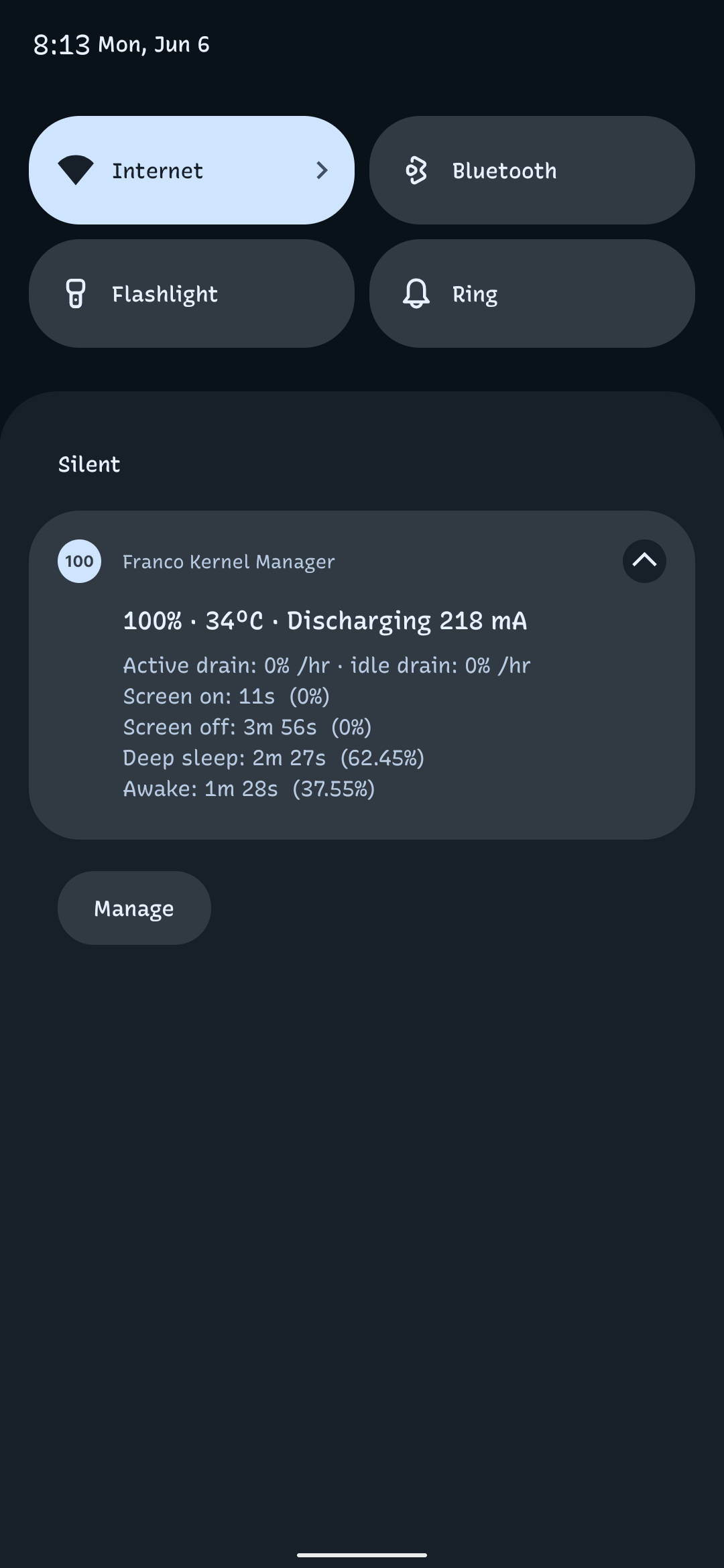This screenshot has width=724, height=1568.
Task: Tap the clock time 8:13
Action: [61, 45]
